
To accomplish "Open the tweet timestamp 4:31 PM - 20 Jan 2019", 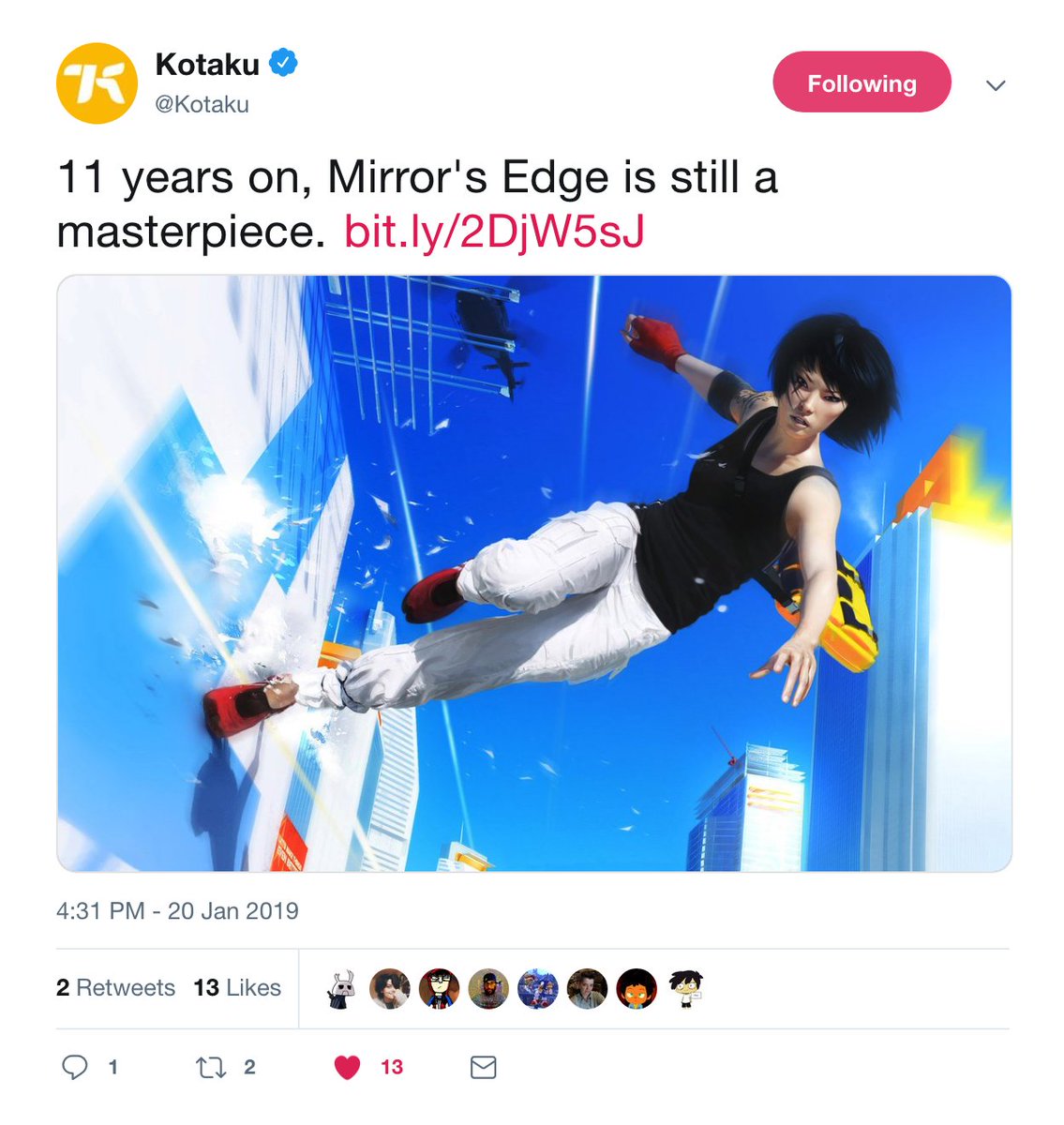I will coord(177,910).
